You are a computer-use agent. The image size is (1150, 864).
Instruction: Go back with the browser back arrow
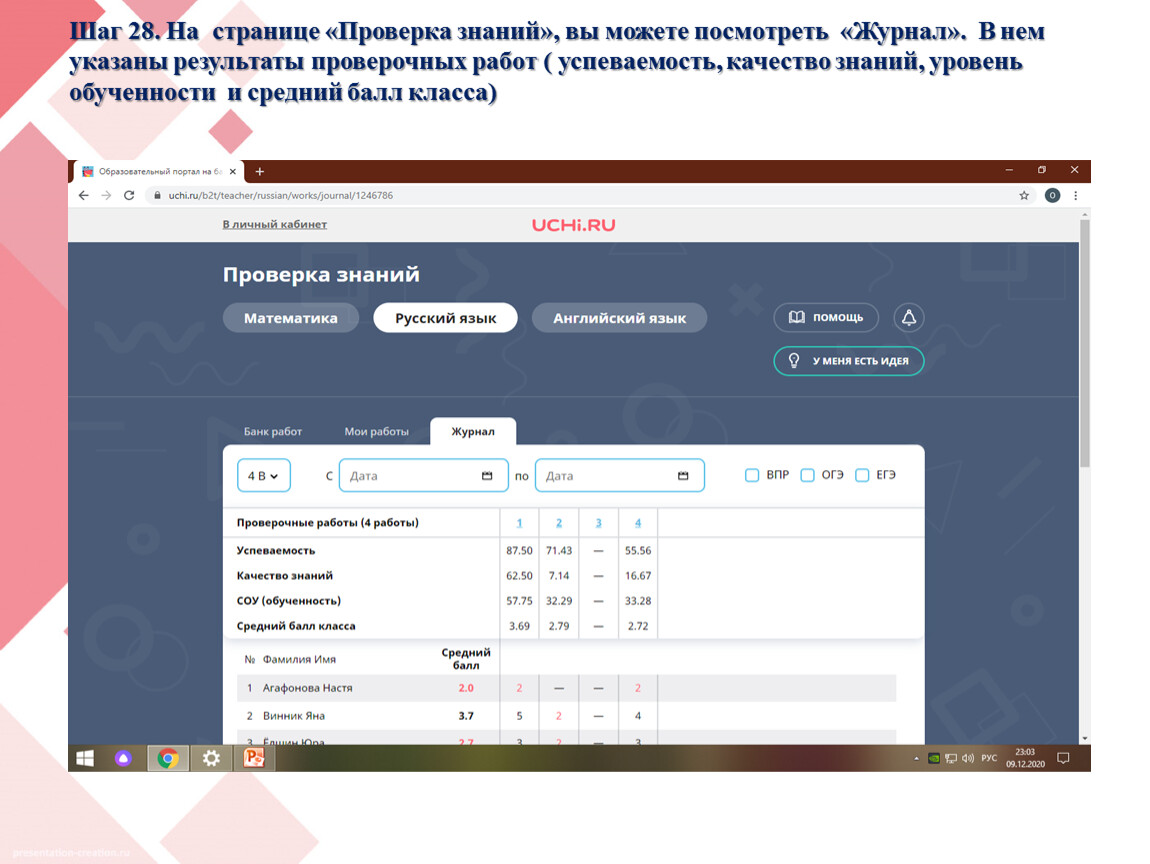tap(84, 196)
